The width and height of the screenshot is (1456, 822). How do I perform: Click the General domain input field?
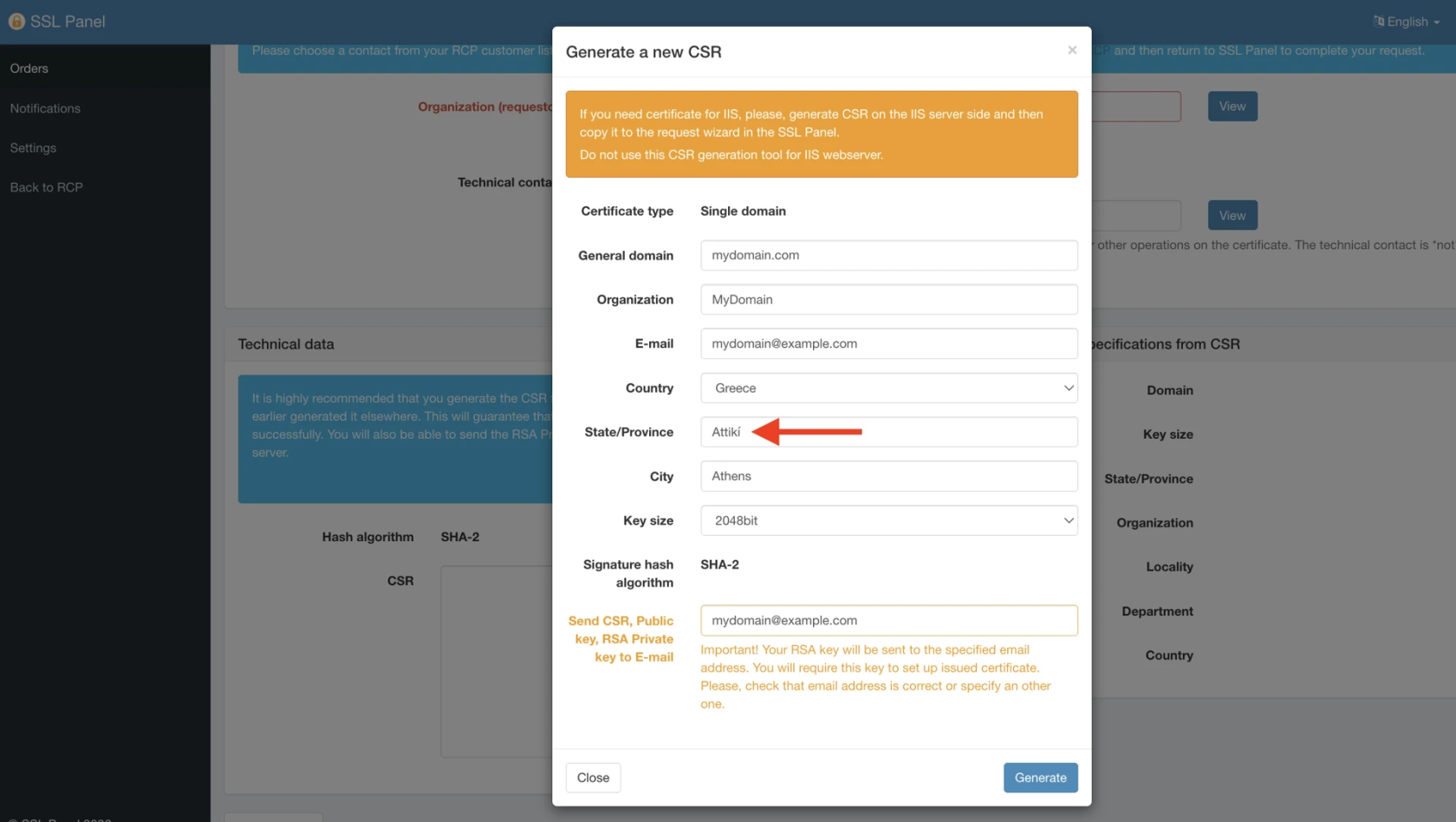[888, 255]
